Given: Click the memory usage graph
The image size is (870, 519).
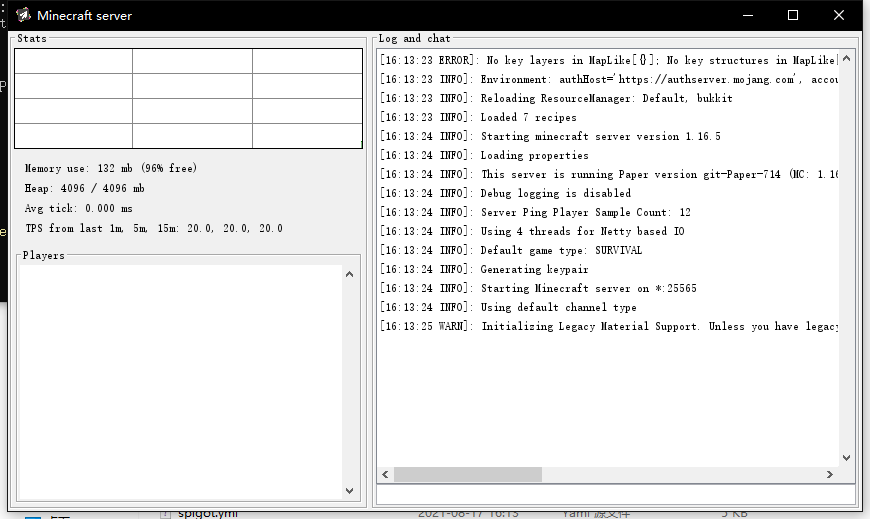Looking at the screenshot, I should (189, 98).
